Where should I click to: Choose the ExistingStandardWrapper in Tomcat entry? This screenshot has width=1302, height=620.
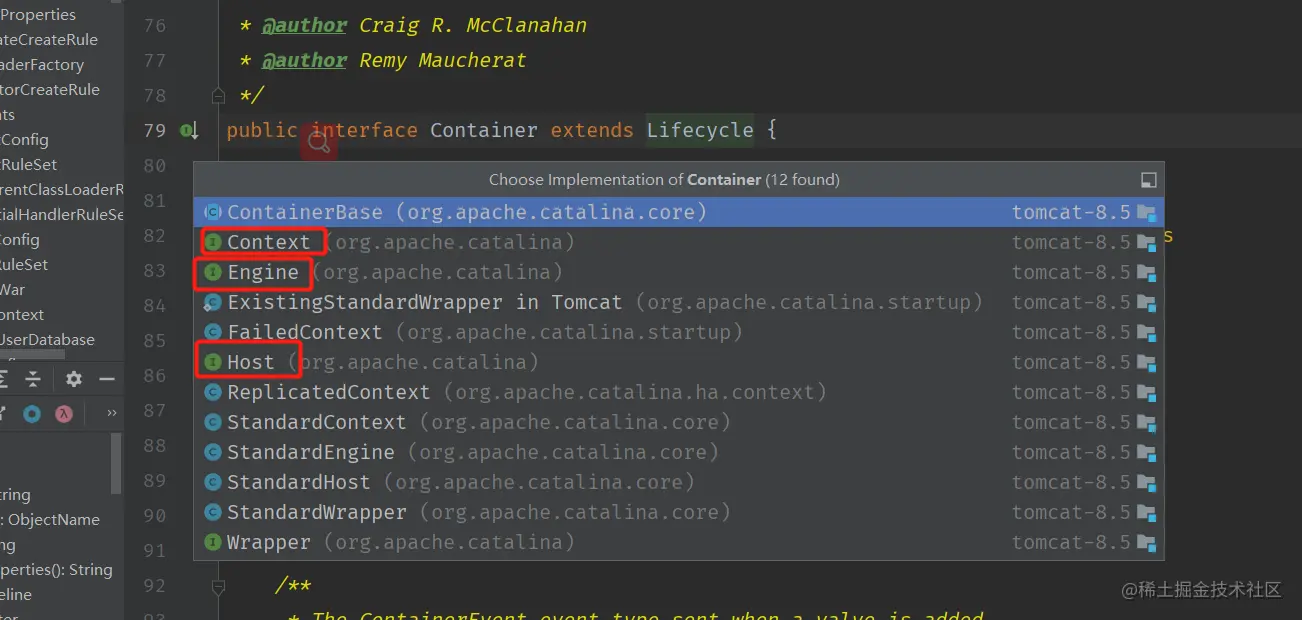tap(678, 302)
